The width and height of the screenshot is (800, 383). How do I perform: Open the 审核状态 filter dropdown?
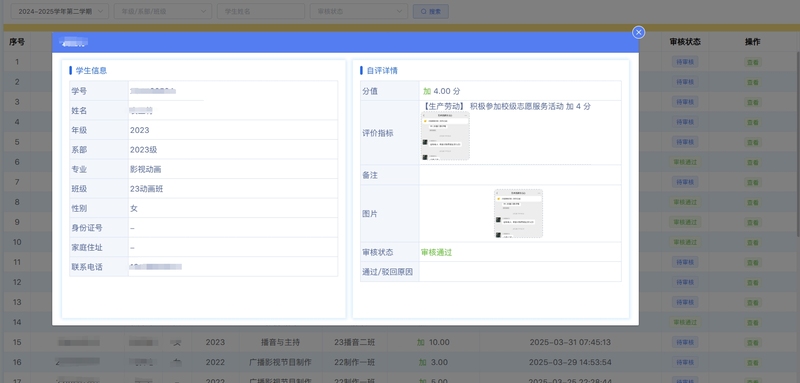pyautogui.click(x=359, y=11)
